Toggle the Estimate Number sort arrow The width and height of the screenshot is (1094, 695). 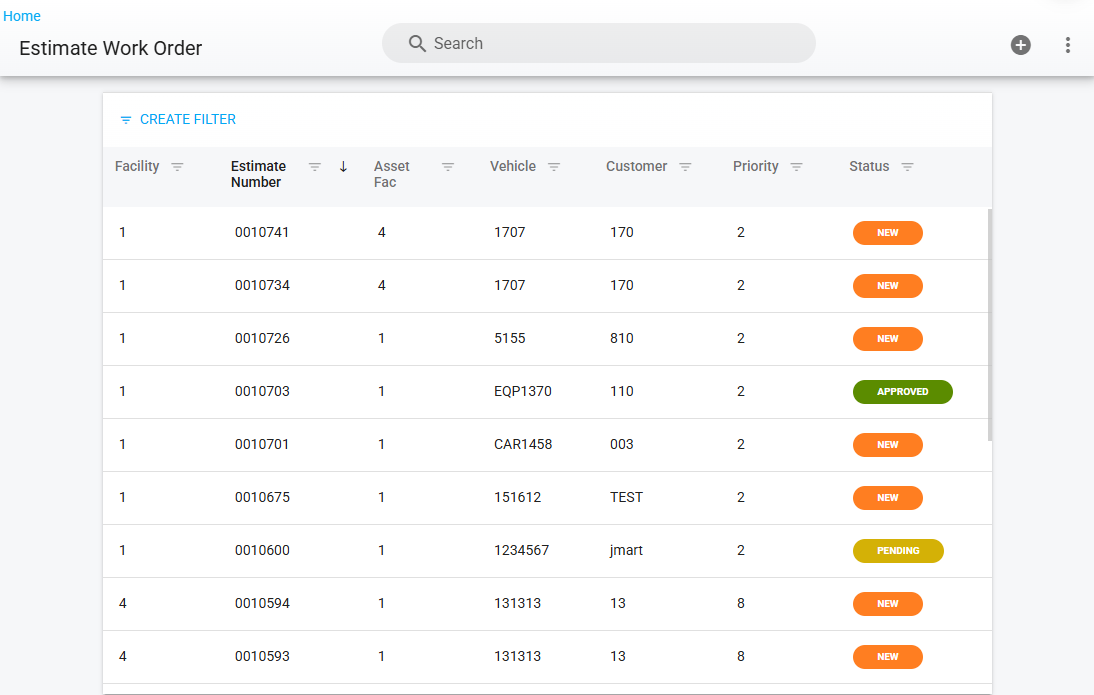(x=343, y=167)
